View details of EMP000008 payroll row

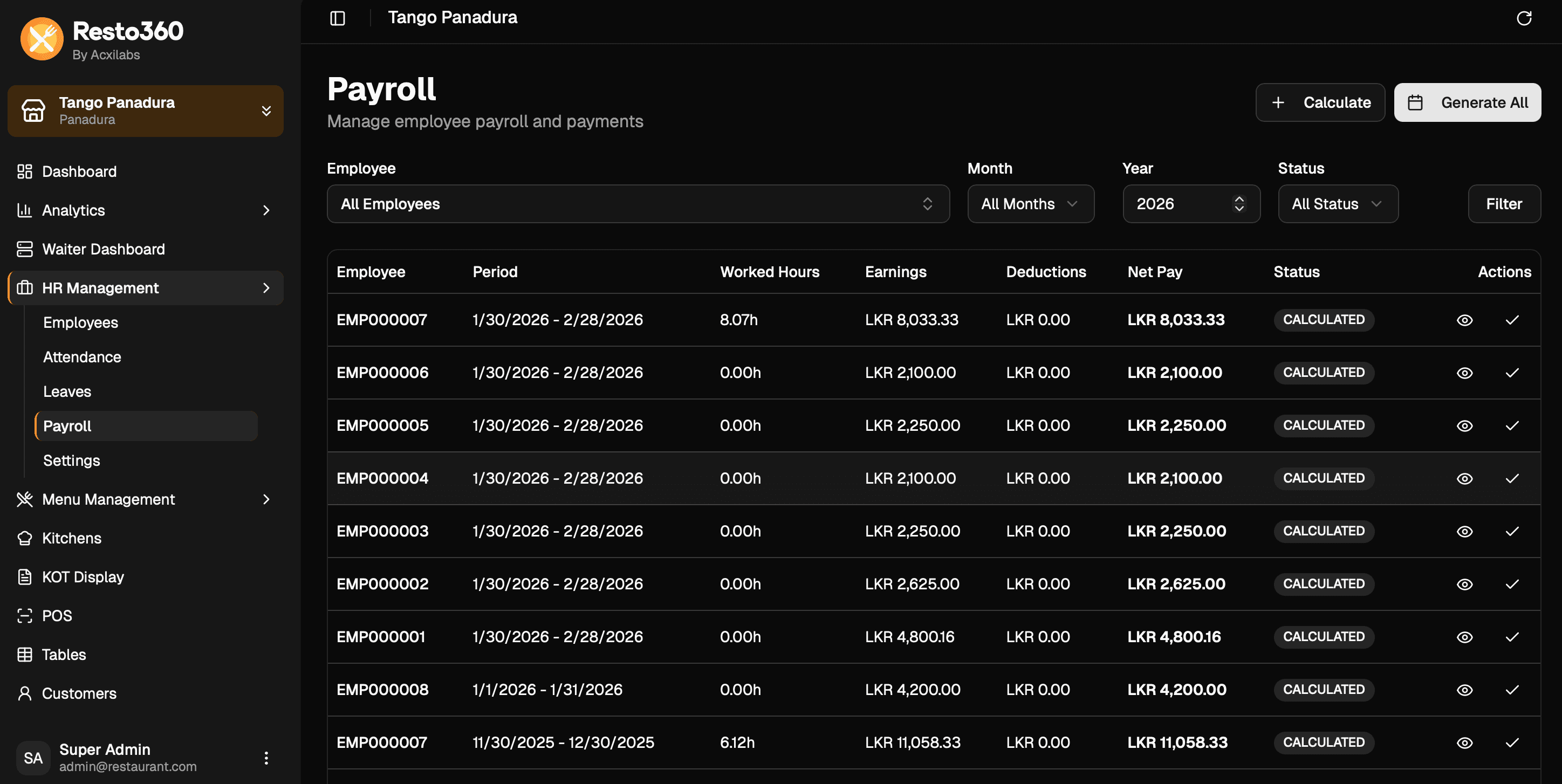click(x=1464, y=690)
